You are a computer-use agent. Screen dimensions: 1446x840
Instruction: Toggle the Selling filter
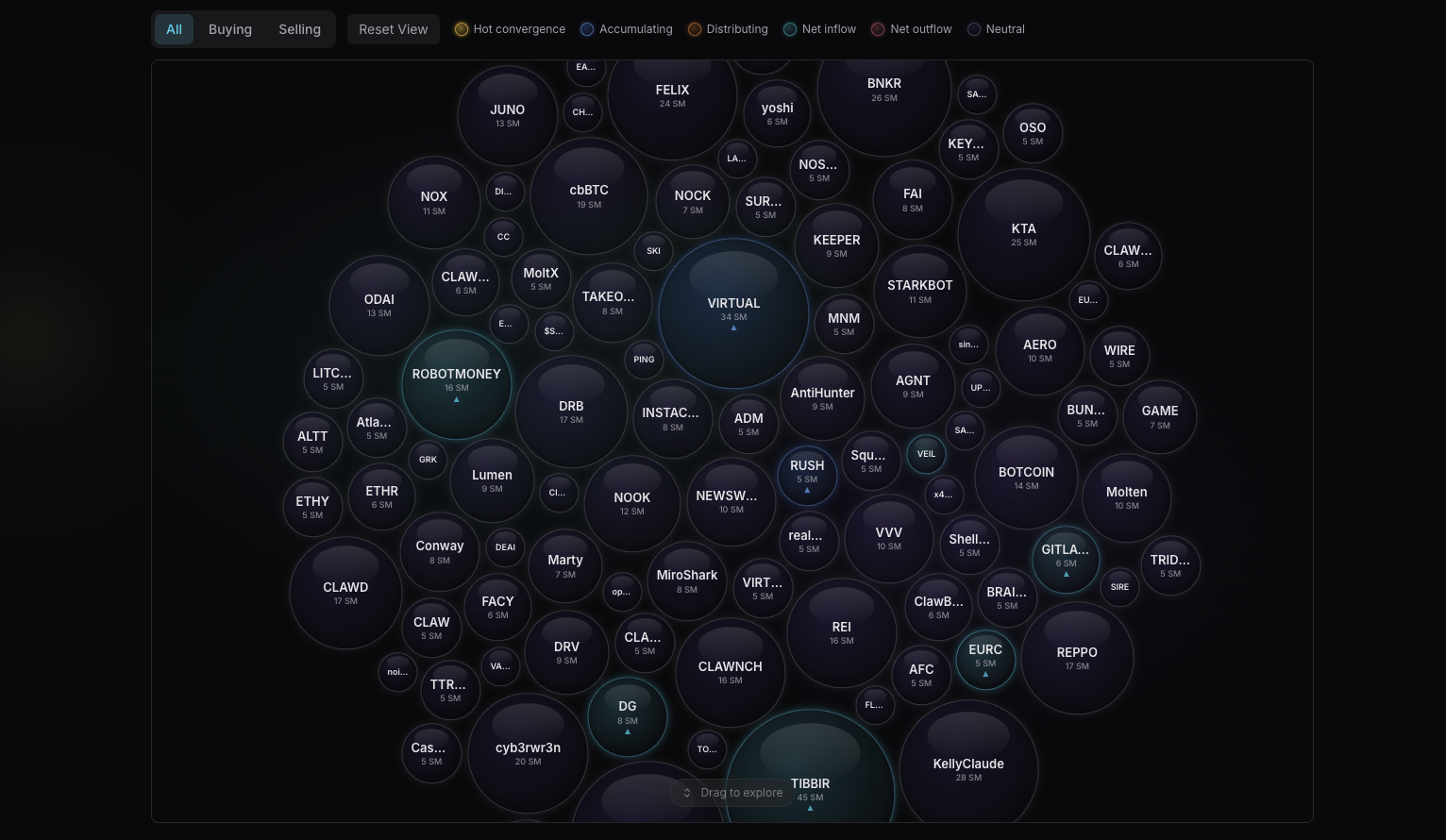[299, 29]
